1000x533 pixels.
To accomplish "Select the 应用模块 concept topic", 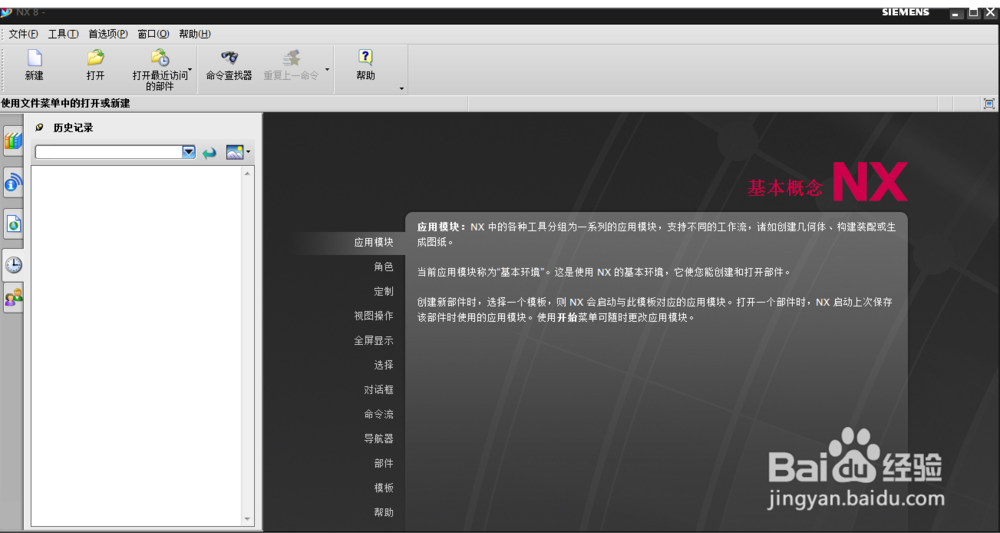I will [x=374, y=242].
